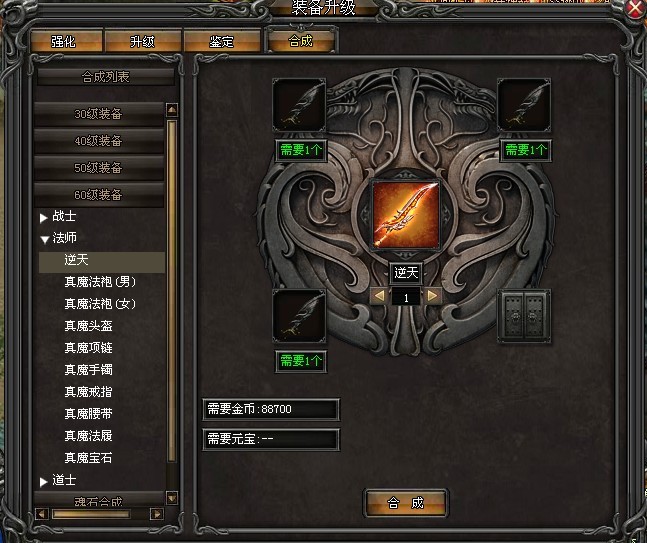Switch to the 鉴定 tab
The height and width of the screenshot is (543, 647).
(222, 41)
